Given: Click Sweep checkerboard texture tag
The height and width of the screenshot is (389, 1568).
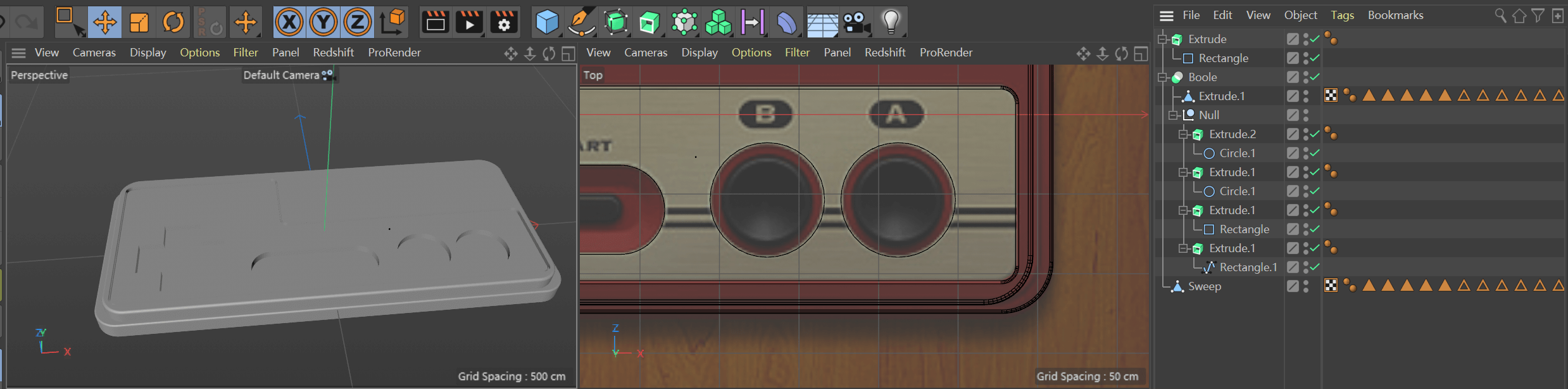Looking at the screenshot, I should pyautogui.click(x=1331, y=286).
